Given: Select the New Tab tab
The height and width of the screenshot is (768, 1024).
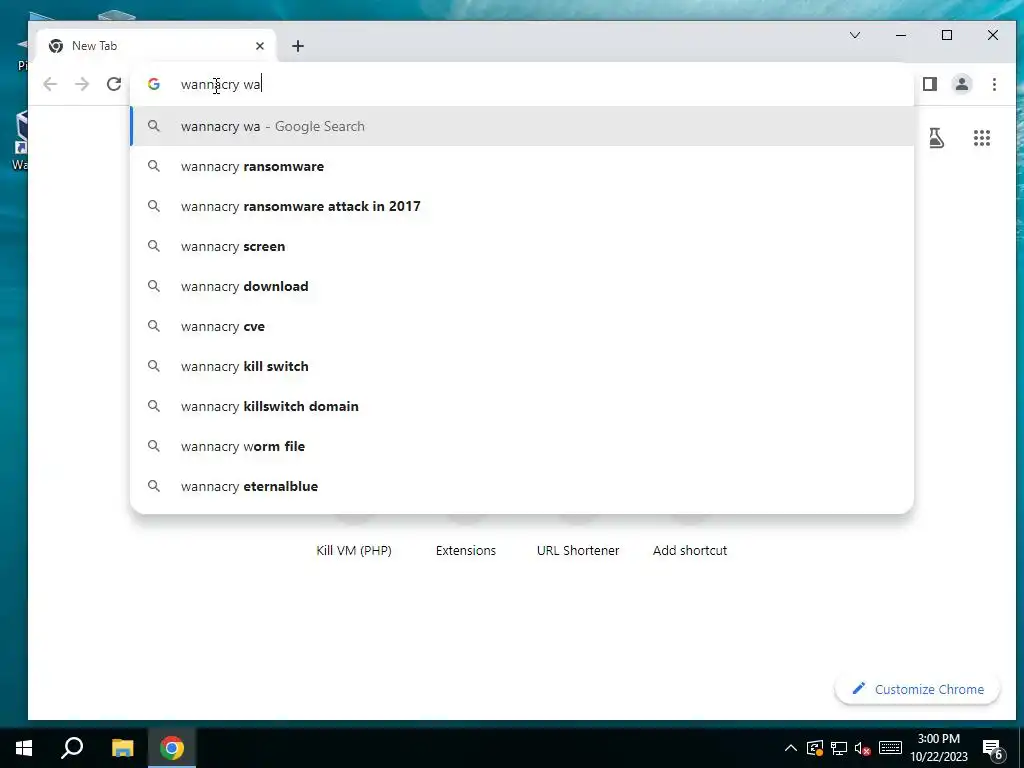Looking at the screenshot, I should (x=155, y=46).
